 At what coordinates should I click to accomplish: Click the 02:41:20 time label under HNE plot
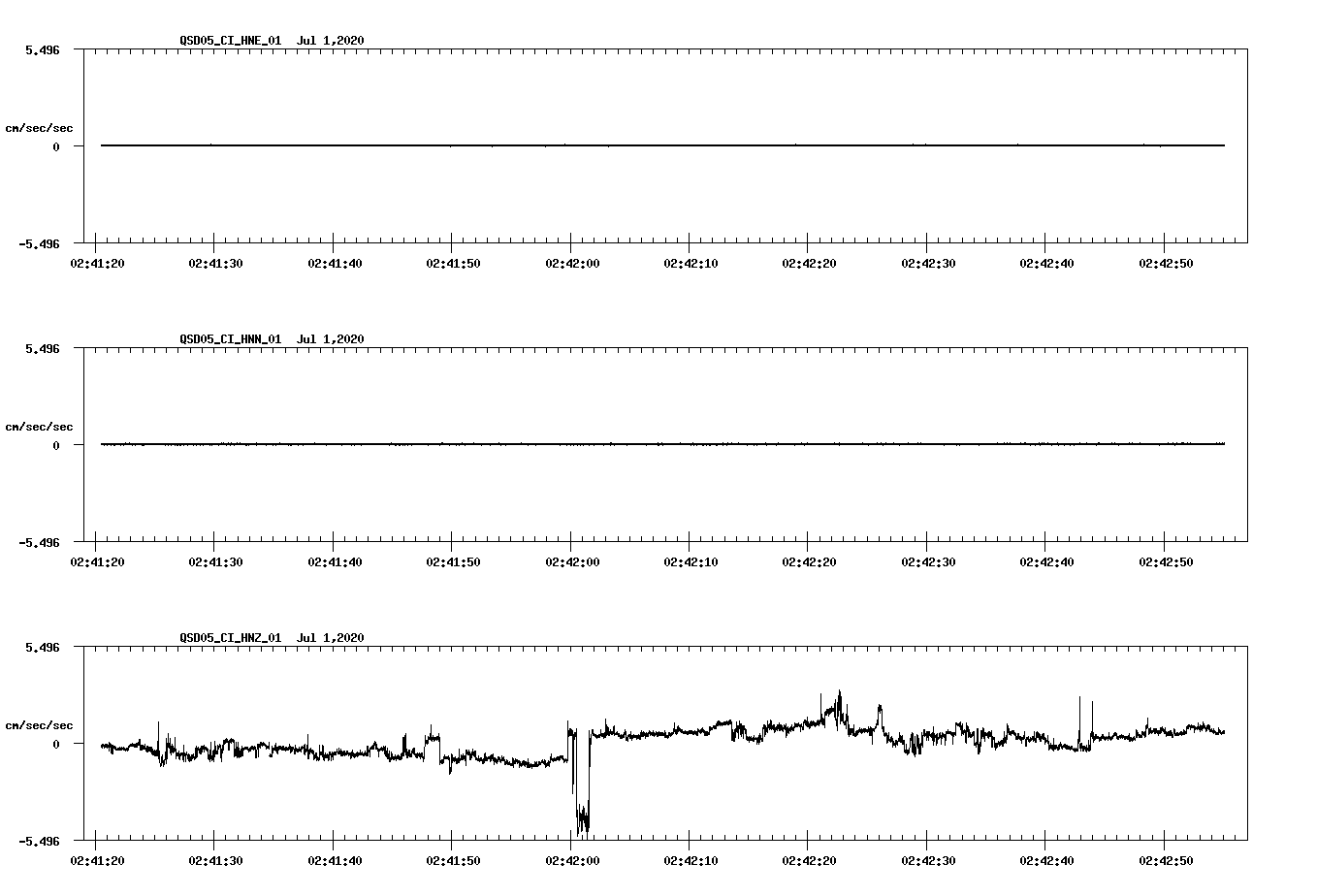pyautogui.click(x=96, y=263)
